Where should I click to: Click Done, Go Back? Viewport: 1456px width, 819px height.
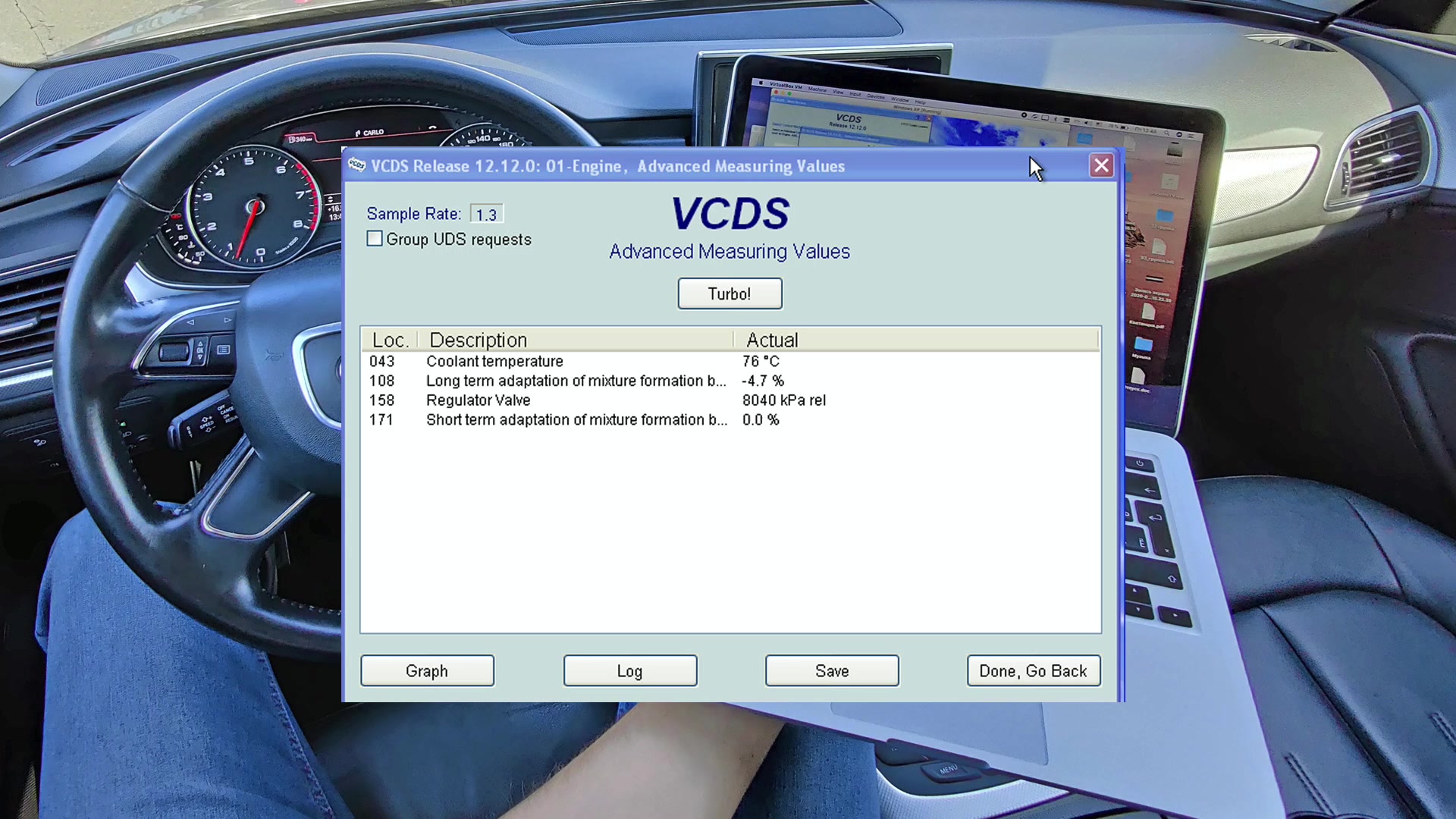(1034, 671)
